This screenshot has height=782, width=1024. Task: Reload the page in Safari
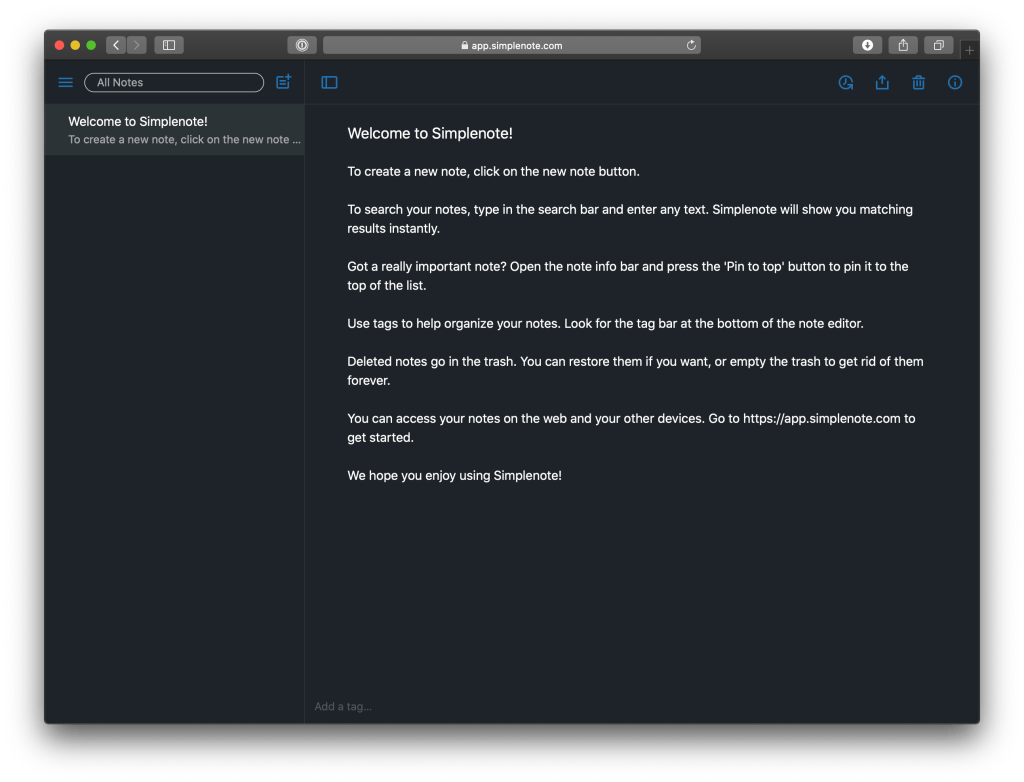[691, 45]
